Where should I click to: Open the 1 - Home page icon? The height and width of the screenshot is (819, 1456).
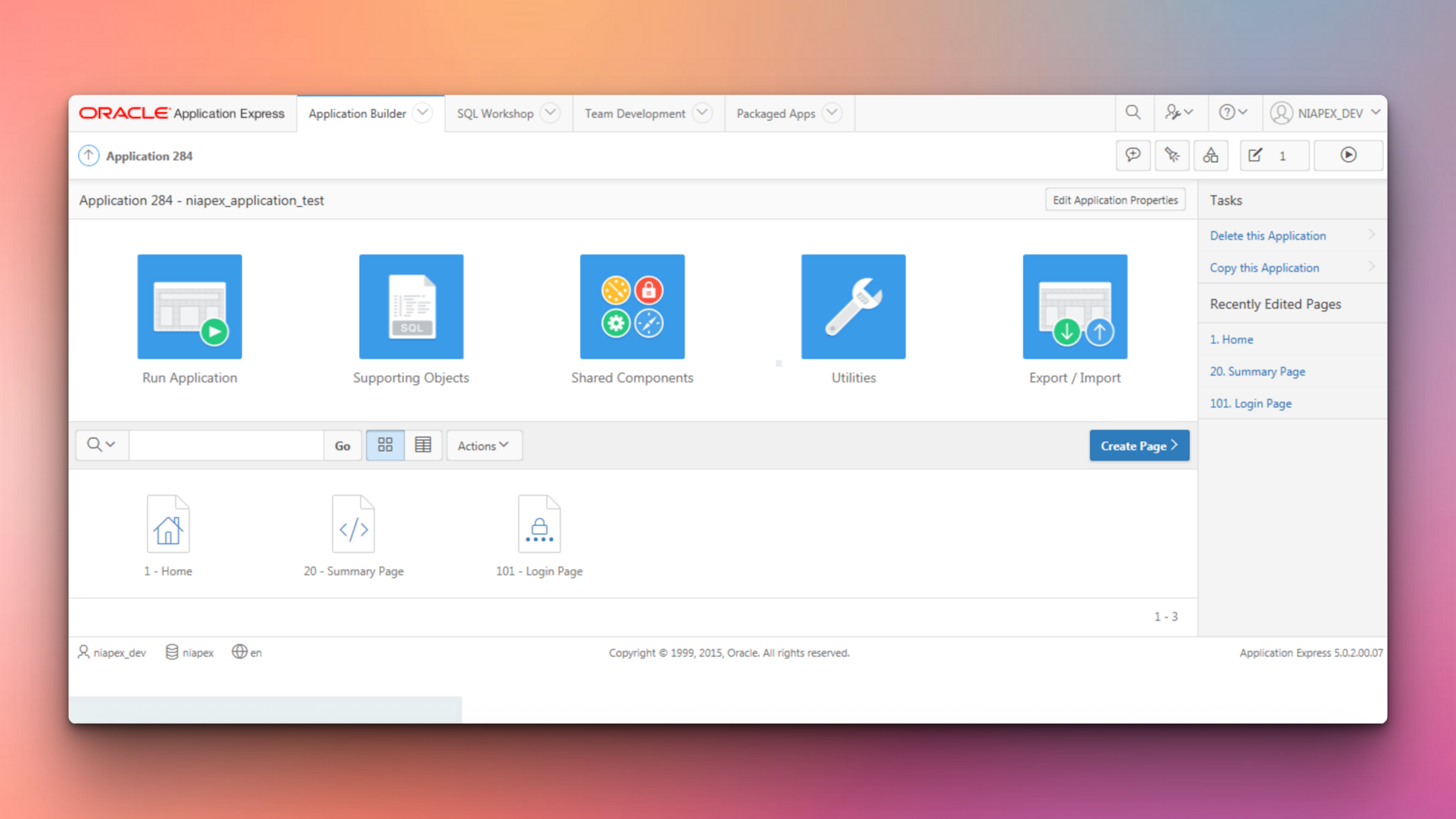(x=168, y=524)
